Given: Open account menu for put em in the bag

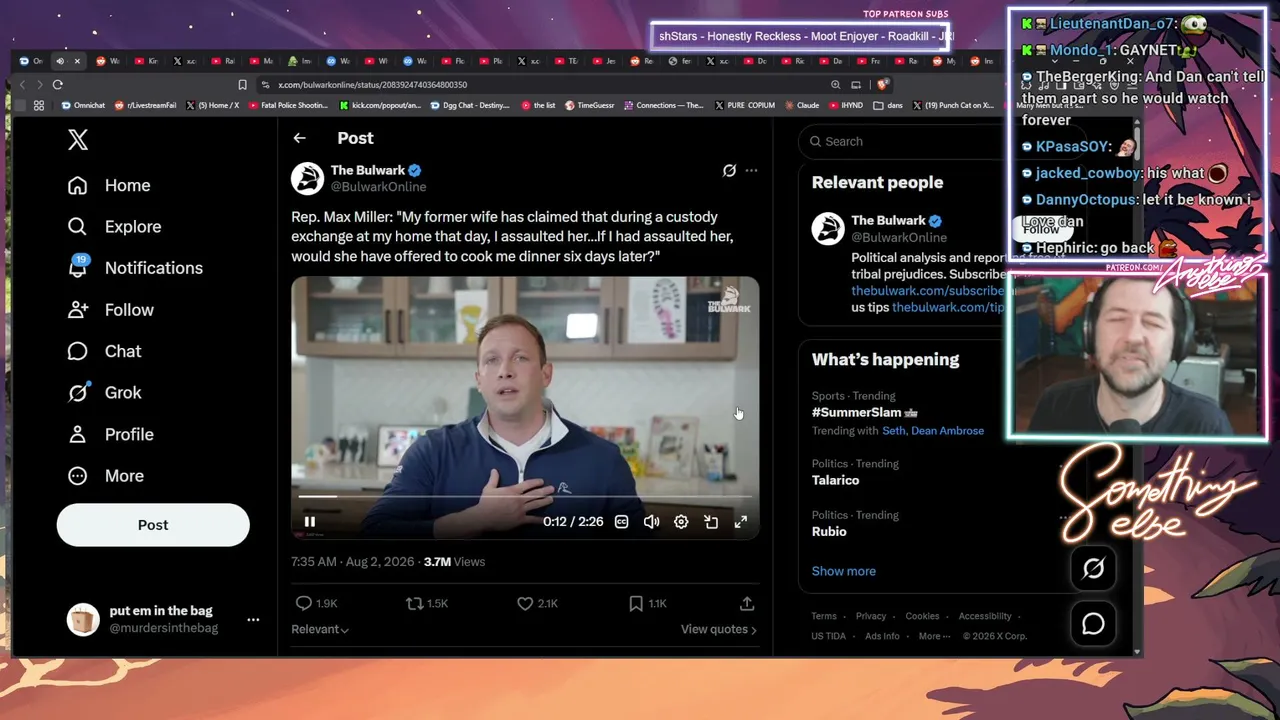Looking at the screenshot, I should (253, 620).
